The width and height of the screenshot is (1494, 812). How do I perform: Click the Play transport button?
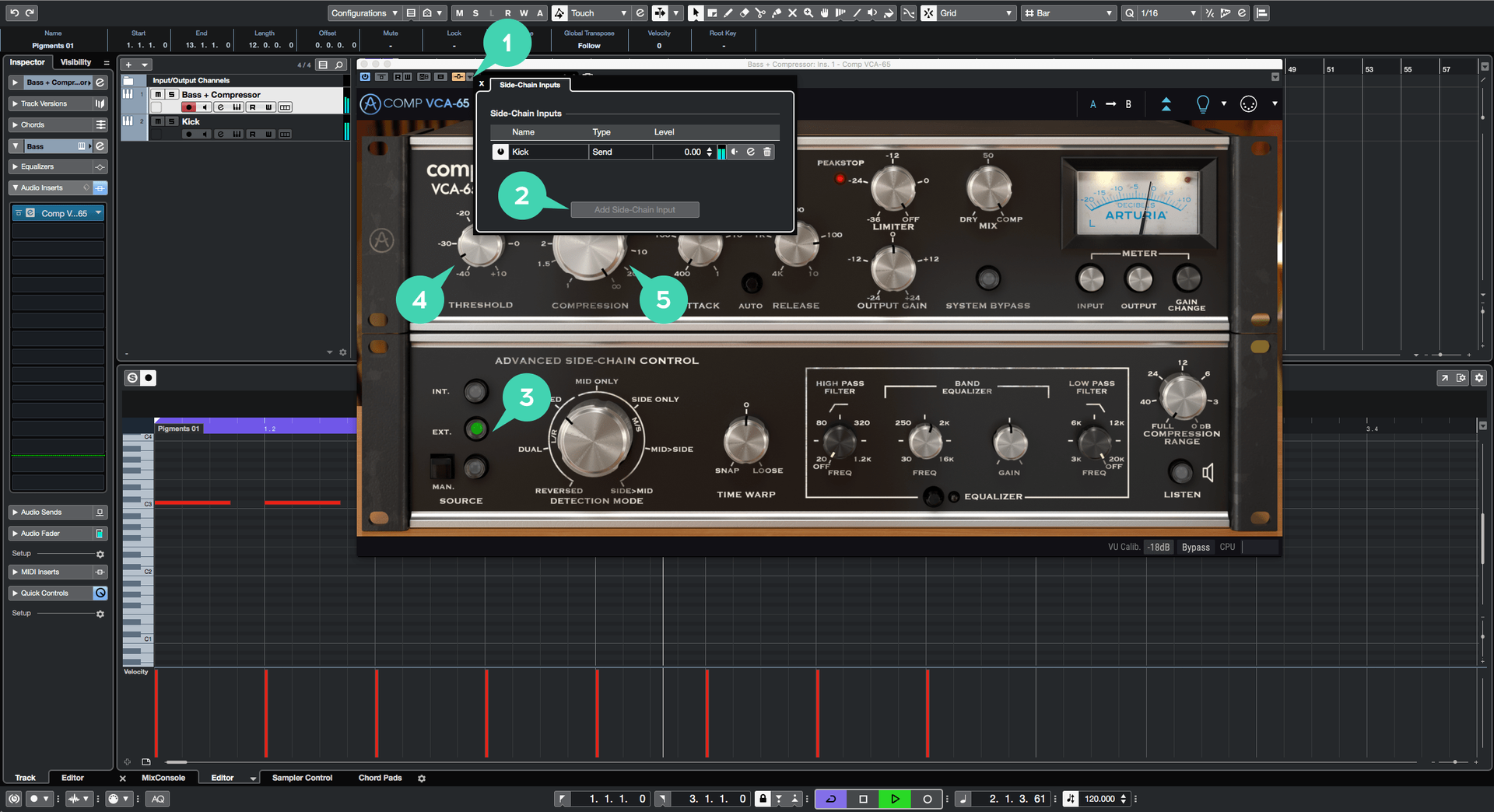pyautogui.click(x=895, y=799)
